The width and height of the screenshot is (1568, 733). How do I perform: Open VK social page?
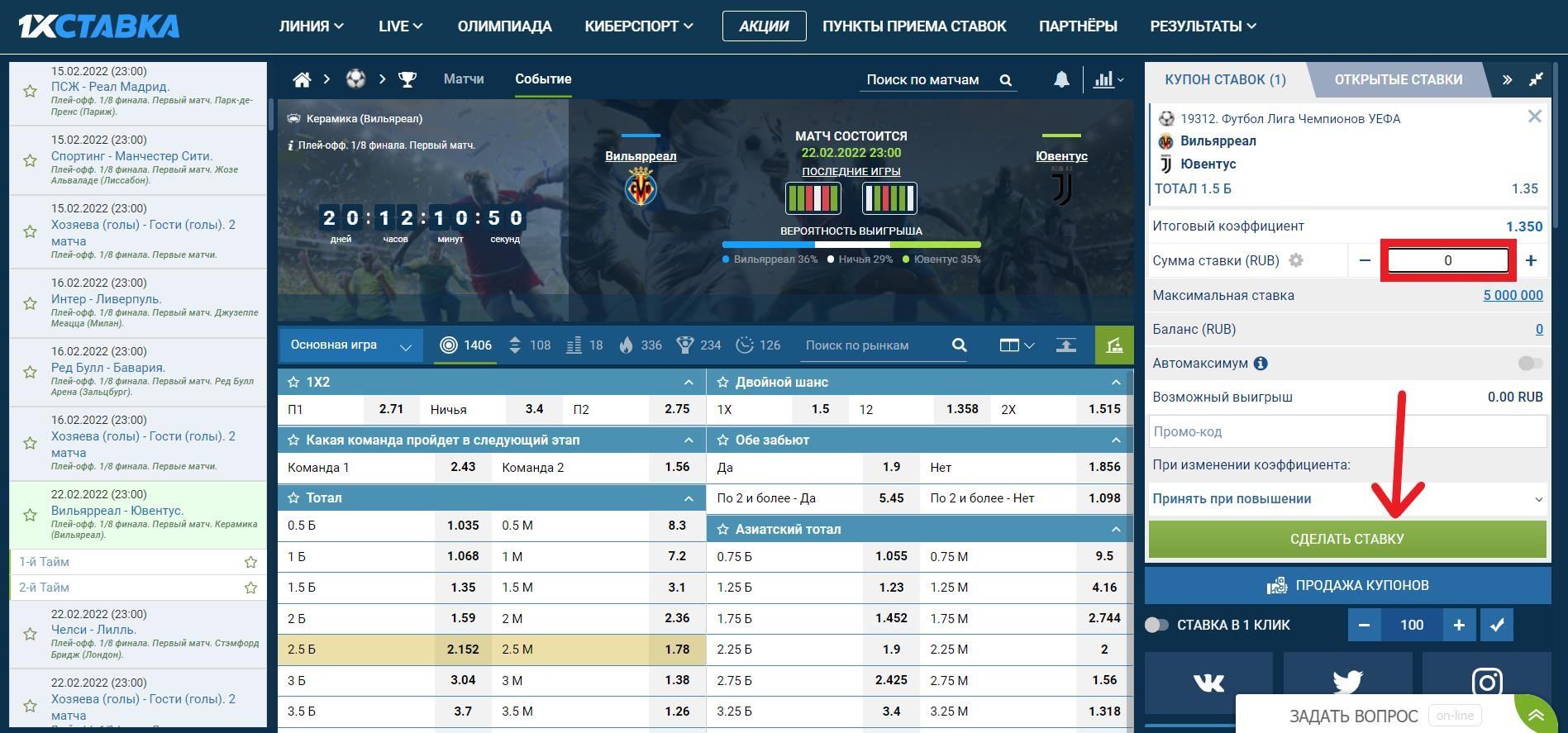tap(1209, 683)
